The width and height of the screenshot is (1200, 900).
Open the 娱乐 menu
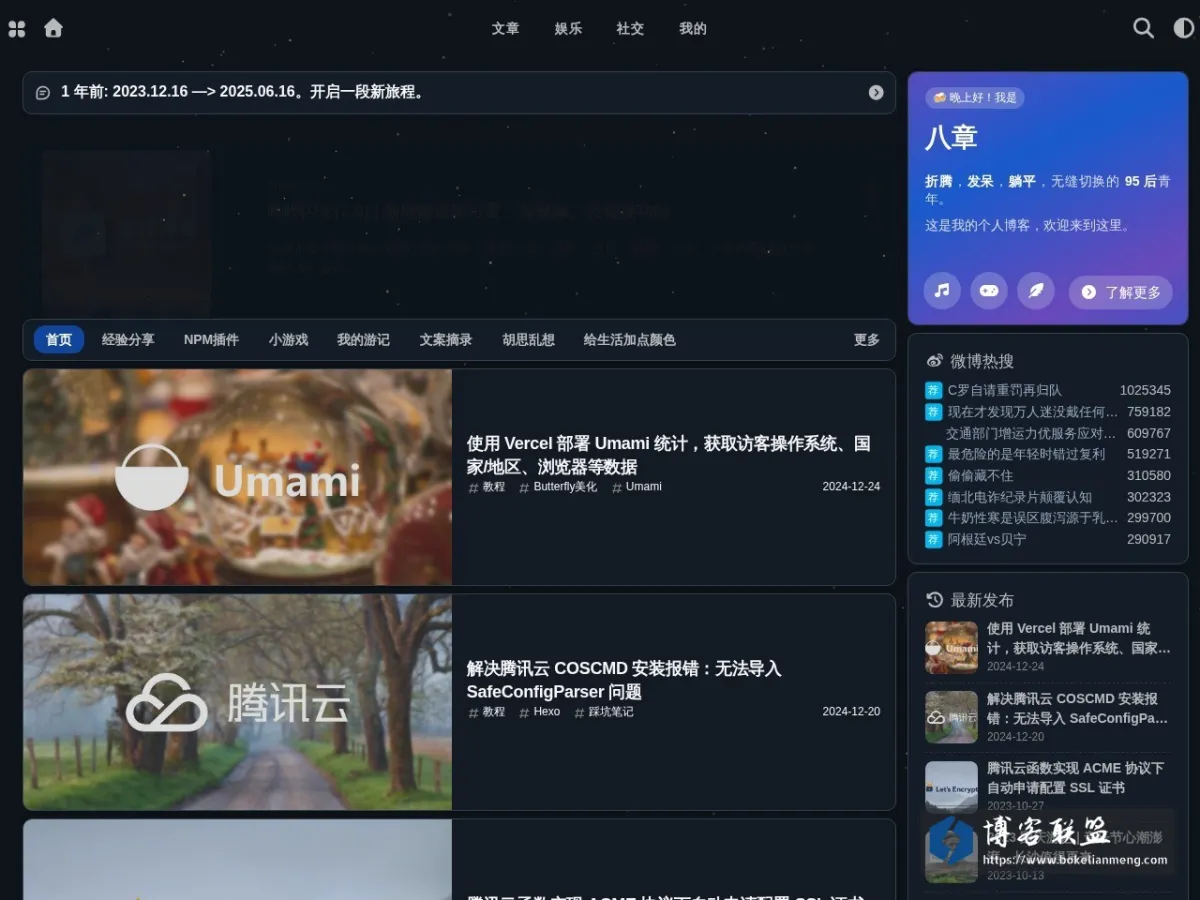568,29
